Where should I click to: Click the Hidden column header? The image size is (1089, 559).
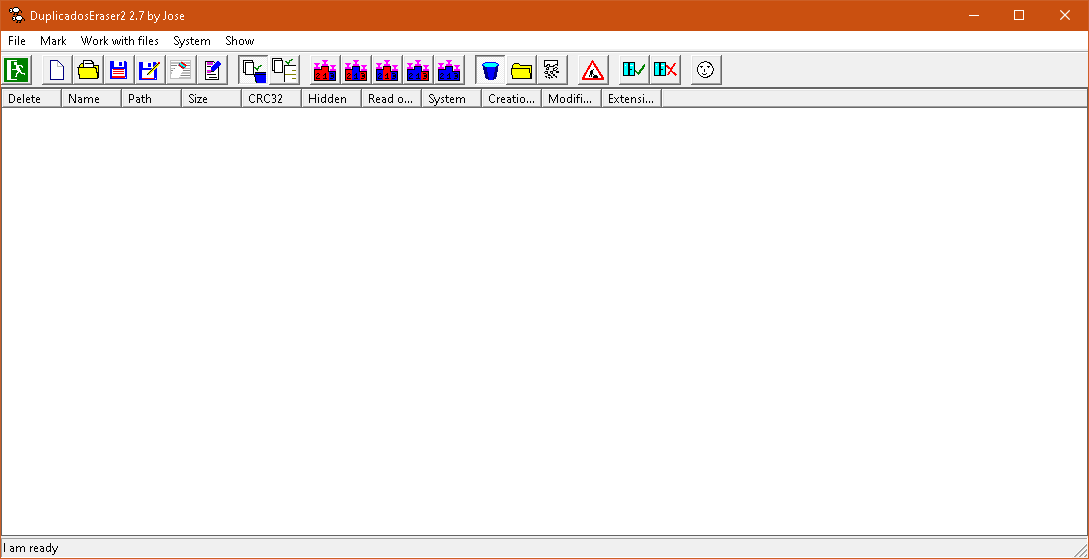[330, 99]
